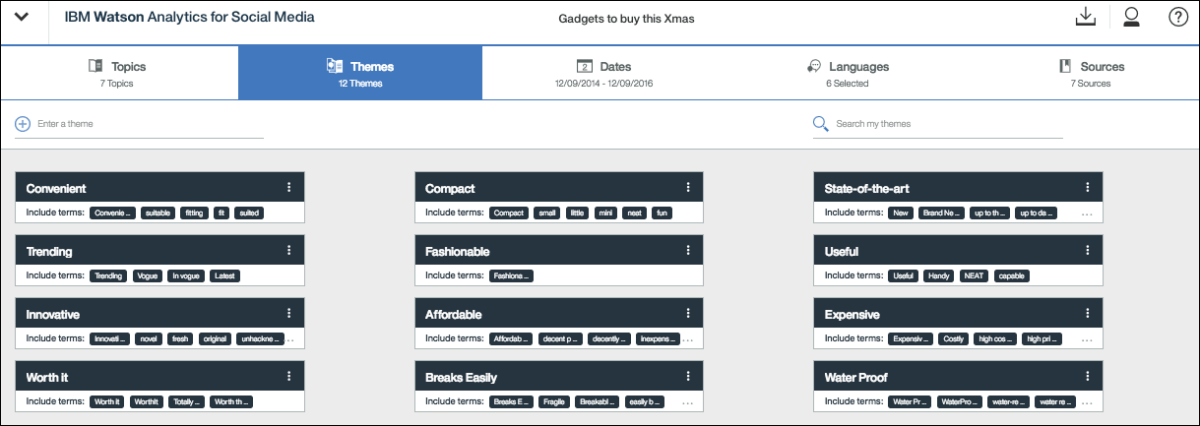Viewport: 1200px width, 426px height.
Task: Click the download icon in header
Action: click(1085, 17)
